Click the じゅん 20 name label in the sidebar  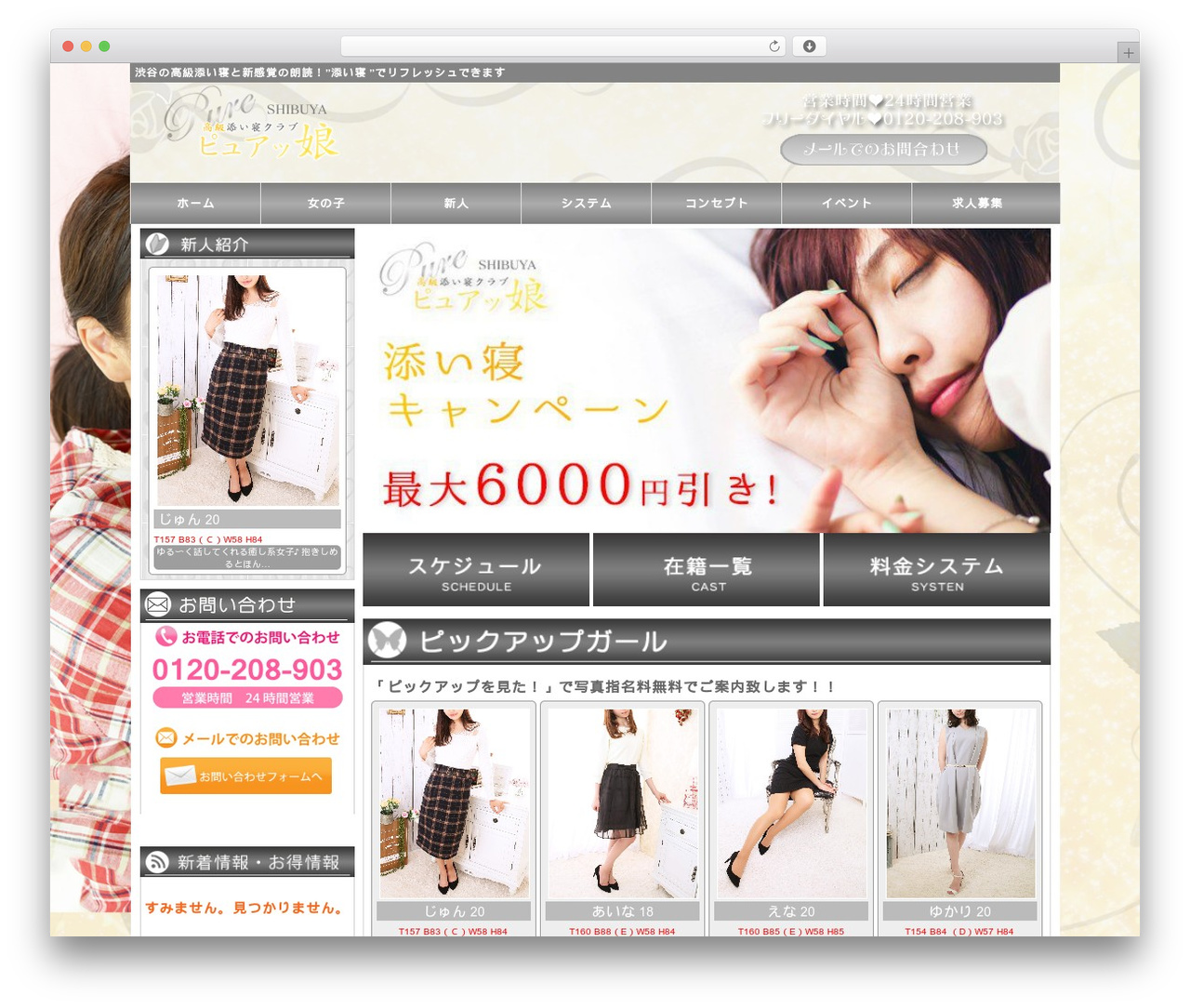pos(247,520)
